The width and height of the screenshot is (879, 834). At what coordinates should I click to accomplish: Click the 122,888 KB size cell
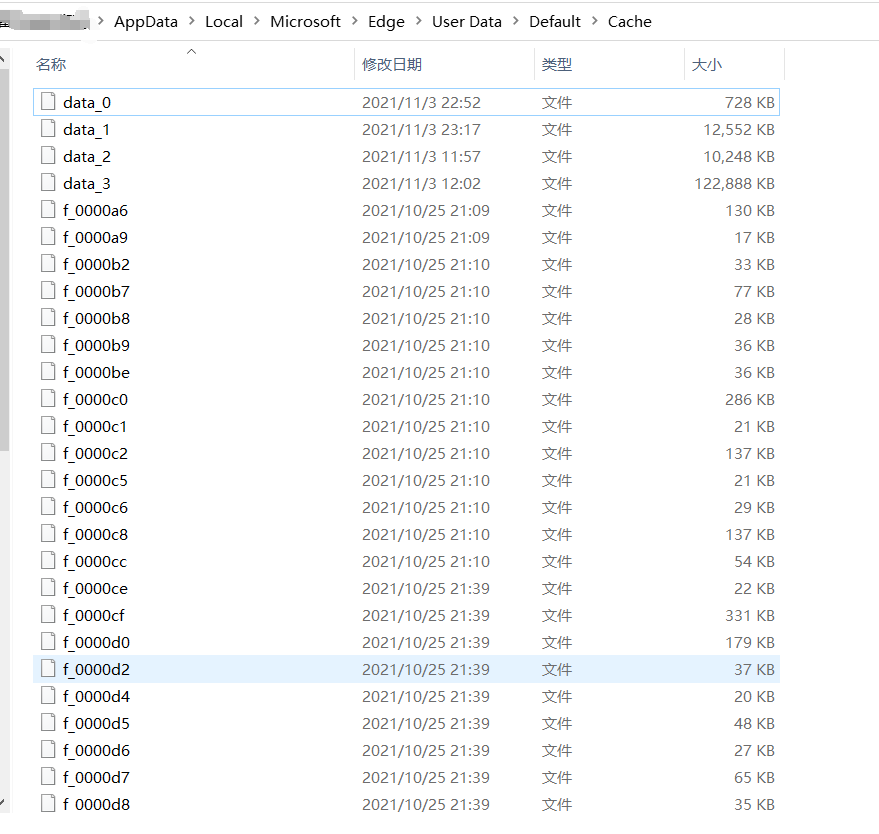click(x=734, y=183)
